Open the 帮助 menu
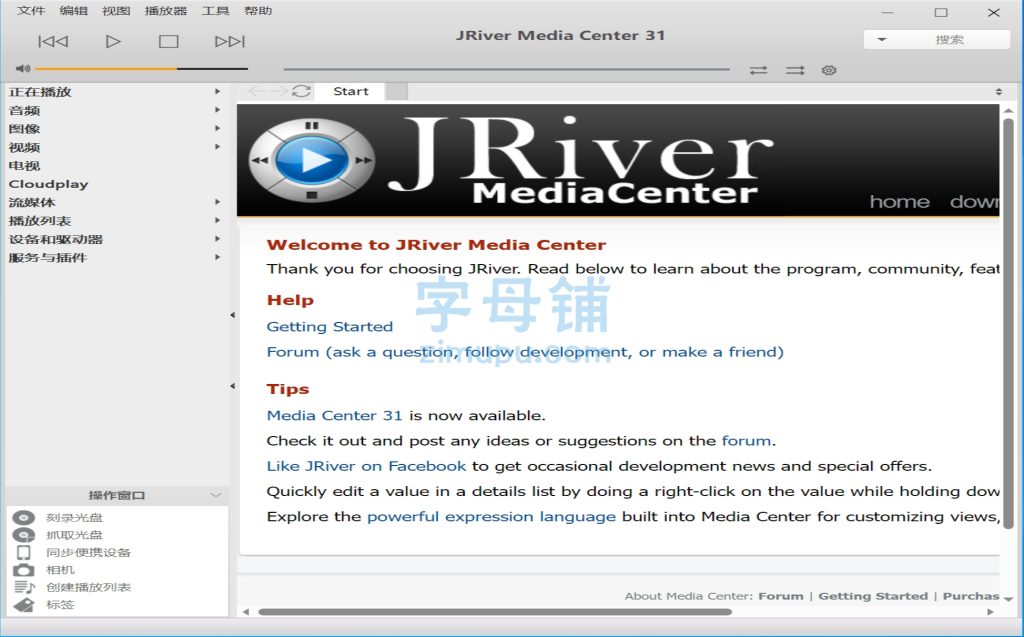 click(x=258, y=10)
